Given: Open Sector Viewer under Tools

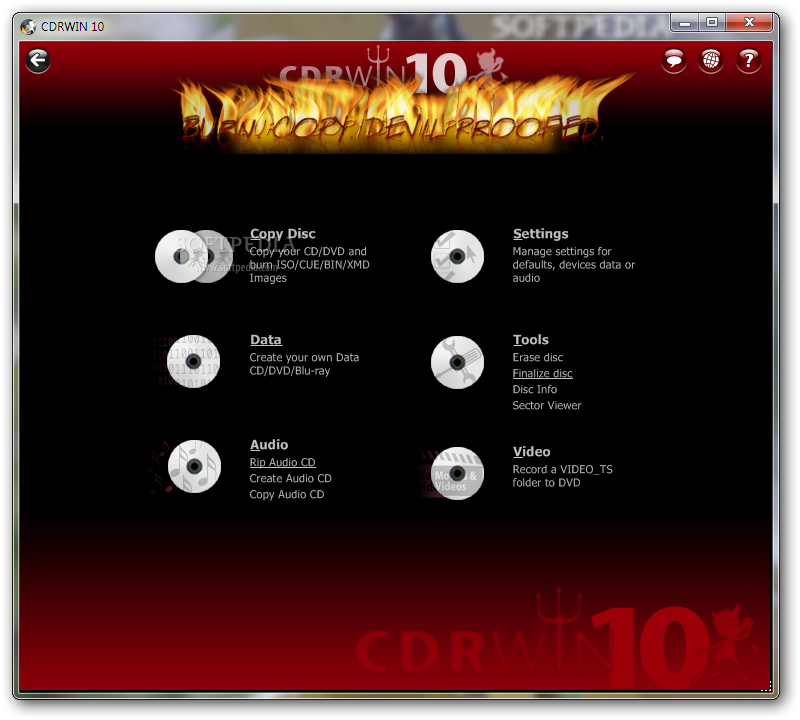Looking at the screenshot, I should click(546, 406).
